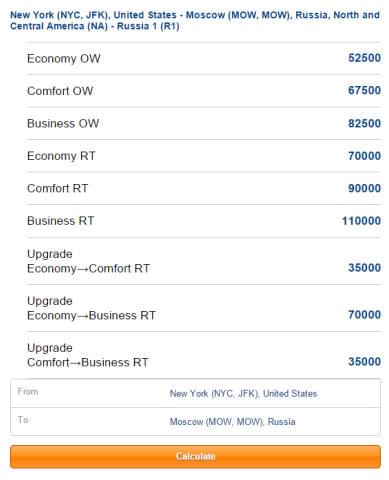Select the Economy RT row
Screen dimensions: 389x480
click(x=204, y=156)
